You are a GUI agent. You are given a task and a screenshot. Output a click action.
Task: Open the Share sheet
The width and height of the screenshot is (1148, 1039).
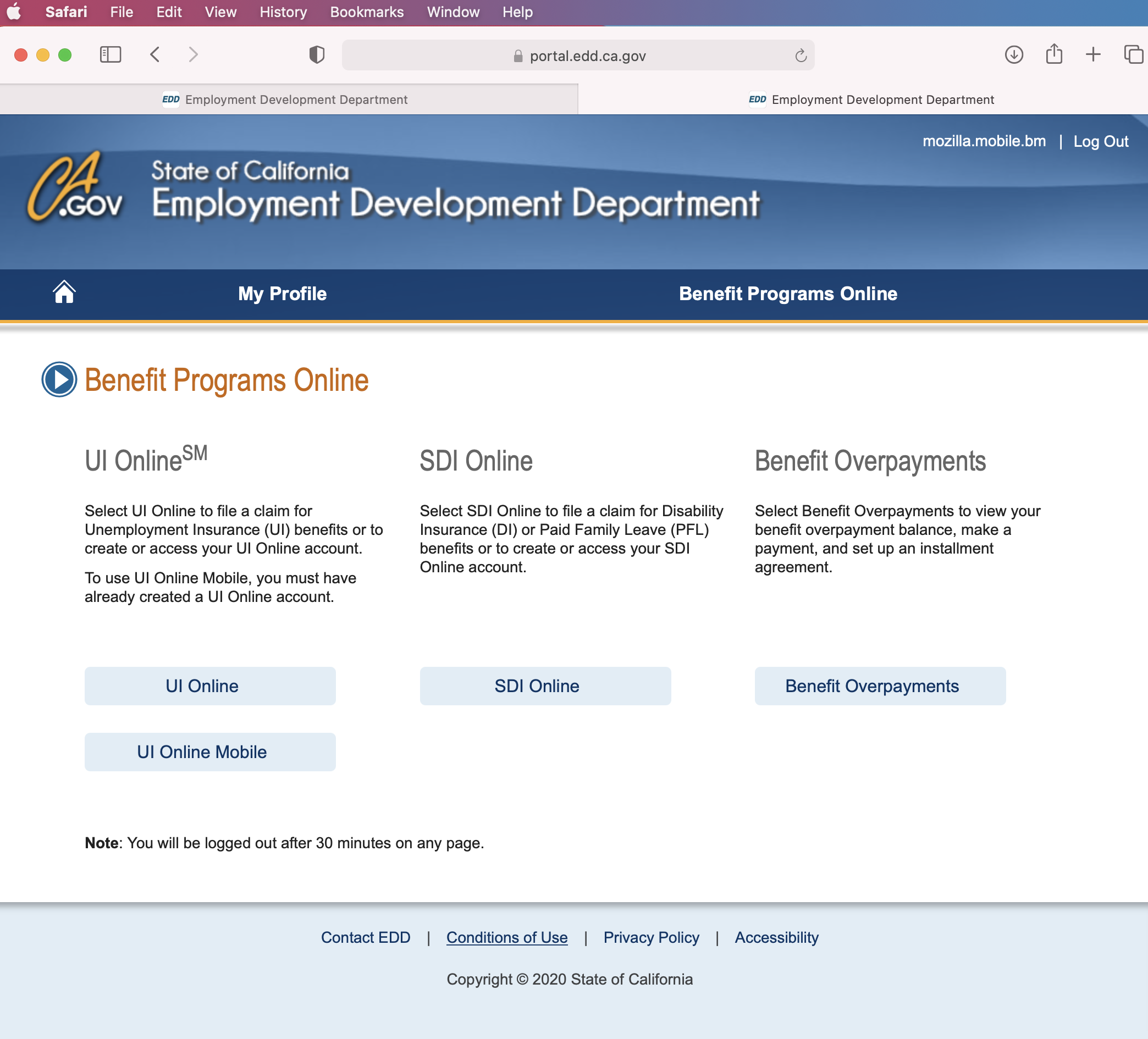pos(1054,54)
